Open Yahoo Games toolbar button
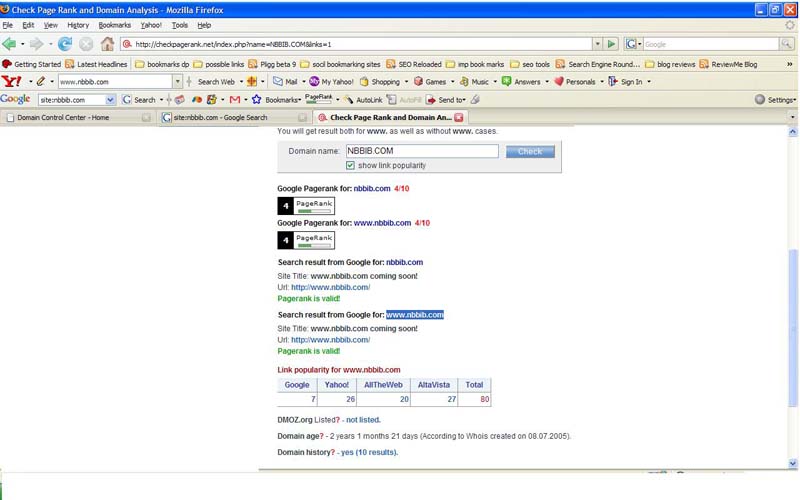The width and height of the screenshot is (800, 500). tap(430, 82)
